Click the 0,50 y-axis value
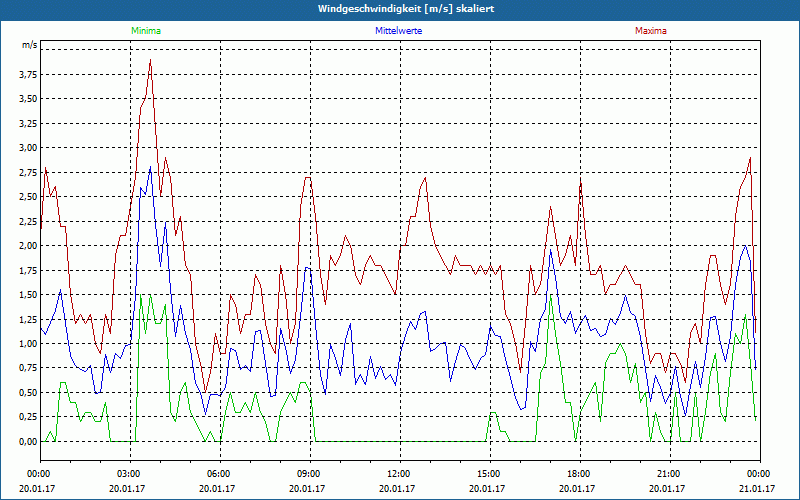This screenshot has height=500, width=800. coord(28,393)
